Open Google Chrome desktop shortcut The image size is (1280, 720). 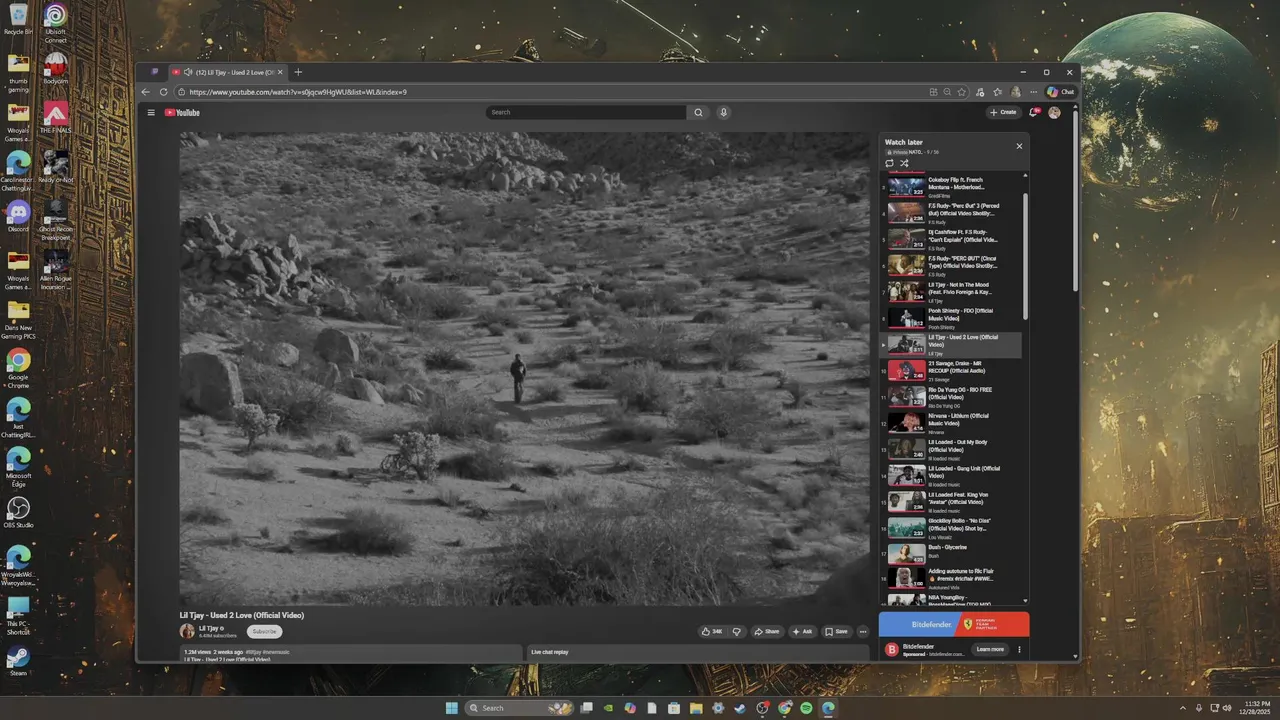tap(18, 368)
